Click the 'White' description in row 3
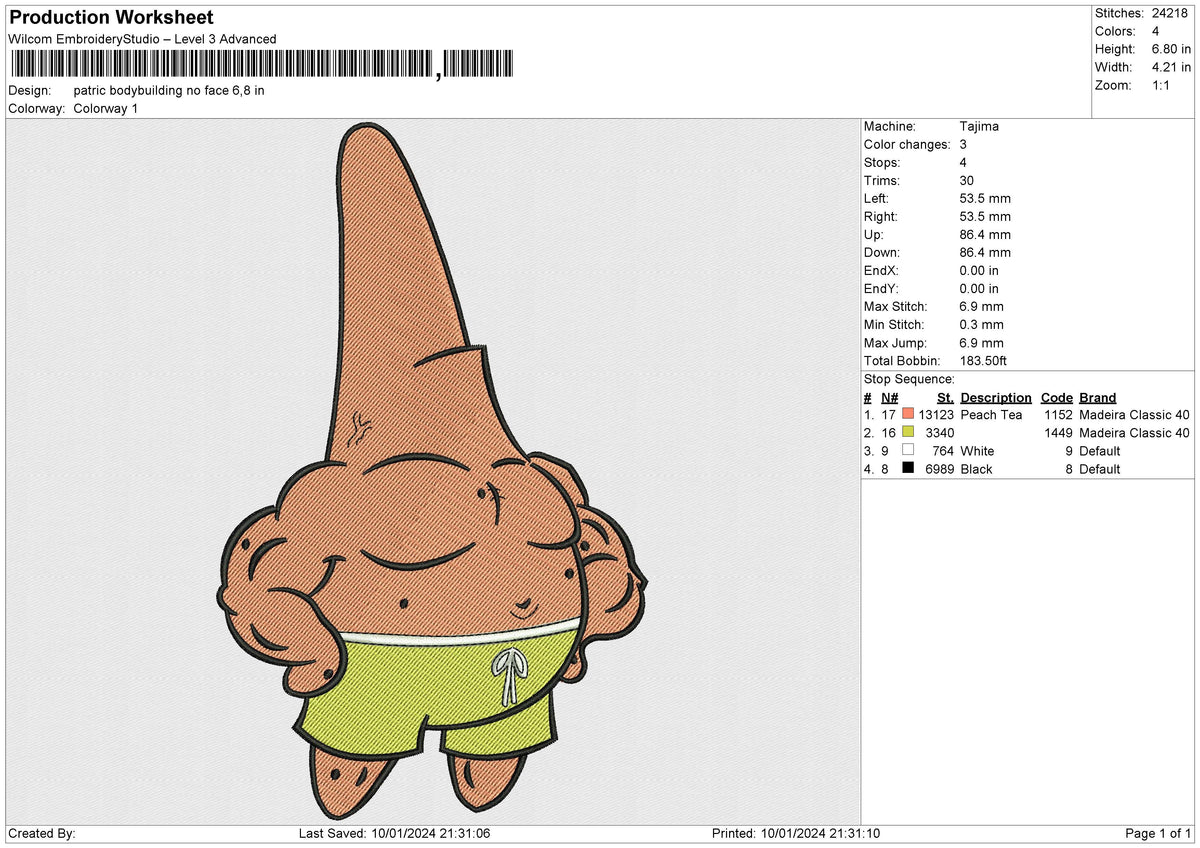Viewport: 1200px width, 848px height. pos(977,451)
